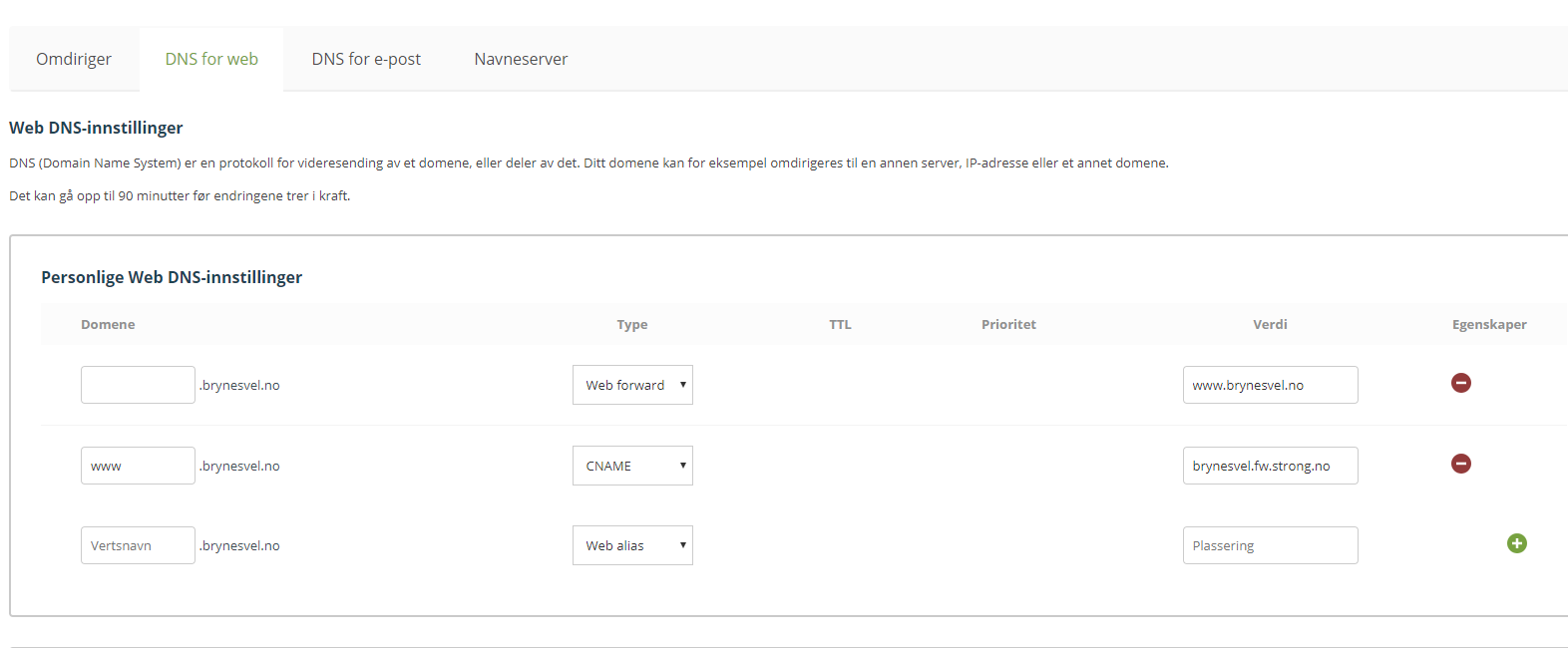Open the DNS for e-post tab
Image resolution: width=1568 pixels, height=648 pixels.
pos(366,59)
